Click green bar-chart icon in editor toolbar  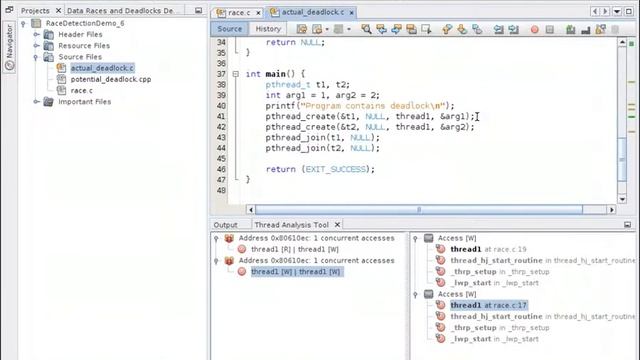tap(571, 29)
